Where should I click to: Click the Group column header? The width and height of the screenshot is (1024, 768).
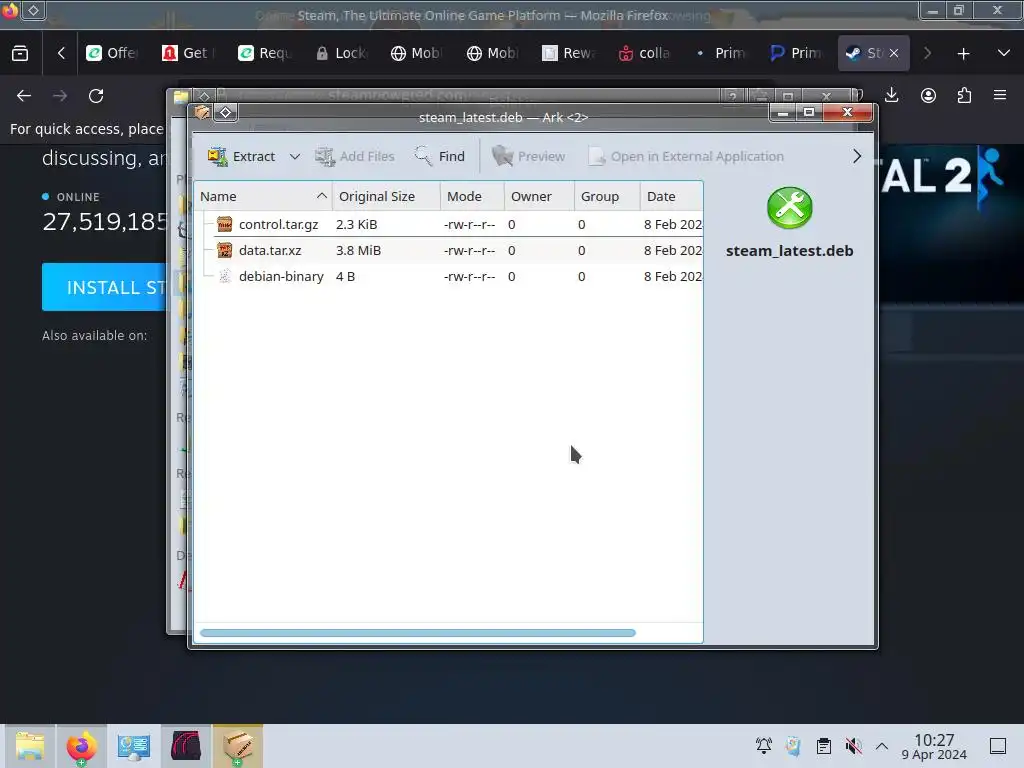tap(607, 197)
